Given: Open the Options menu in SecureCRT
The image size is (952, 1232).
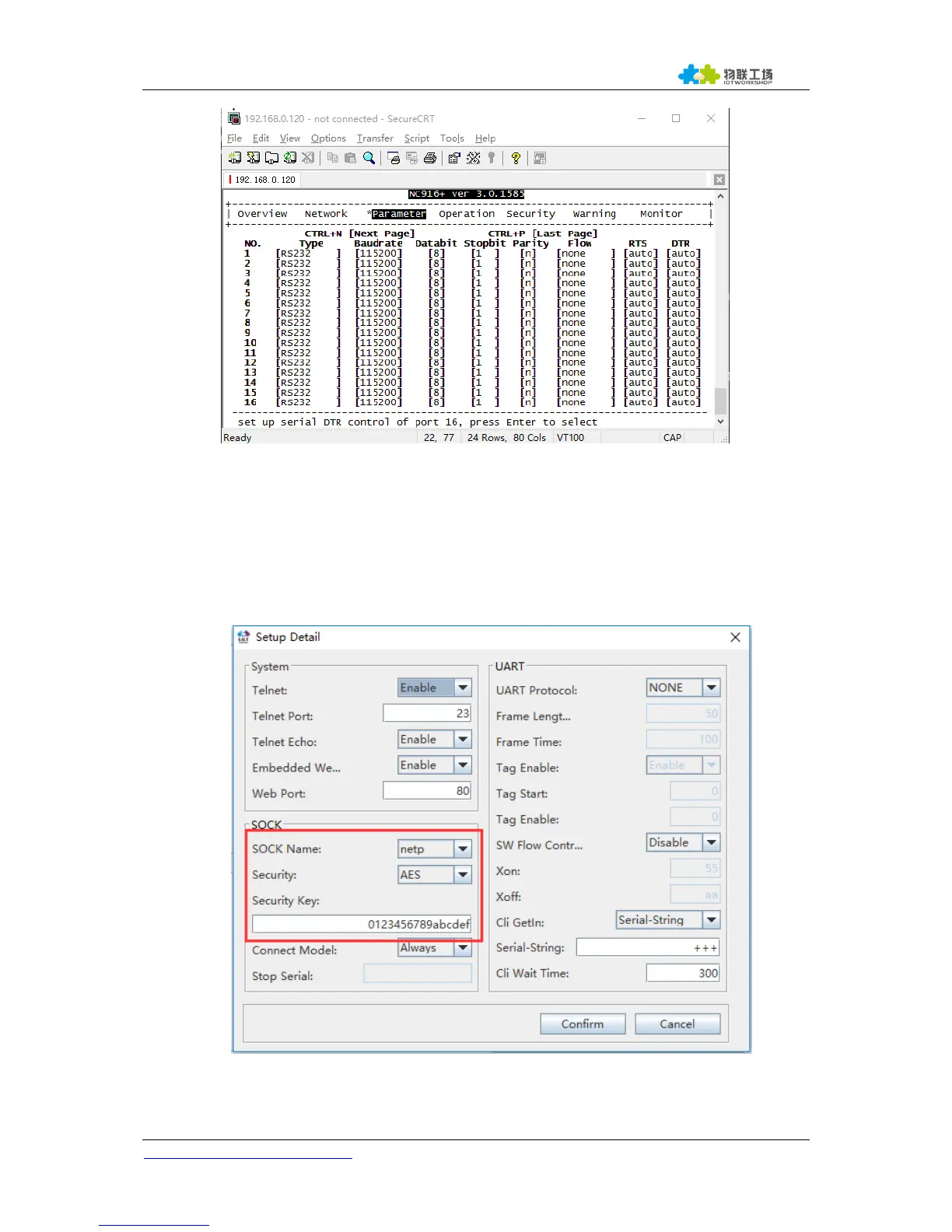Looking at the screenshot, I should tap(328, 138).
